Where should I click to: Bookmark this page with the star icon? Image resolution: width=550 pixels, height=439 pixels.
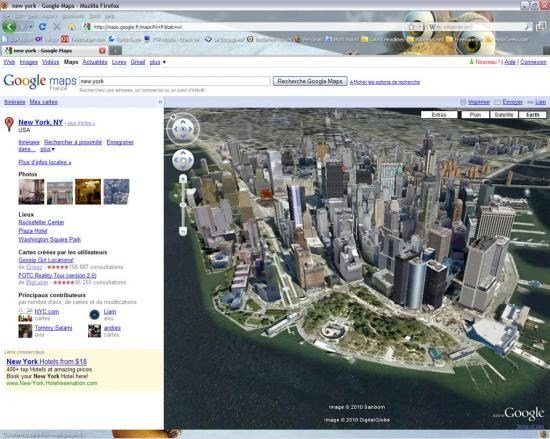[411, 27]
